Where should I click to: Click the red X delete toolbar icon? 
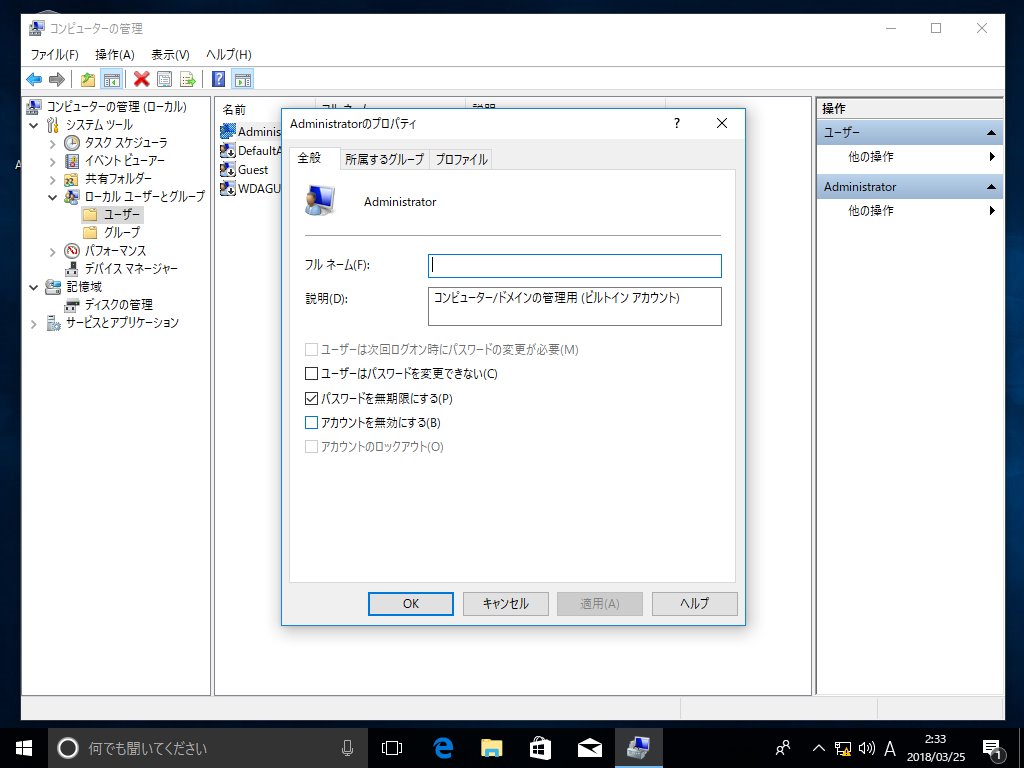pos(142,79)
